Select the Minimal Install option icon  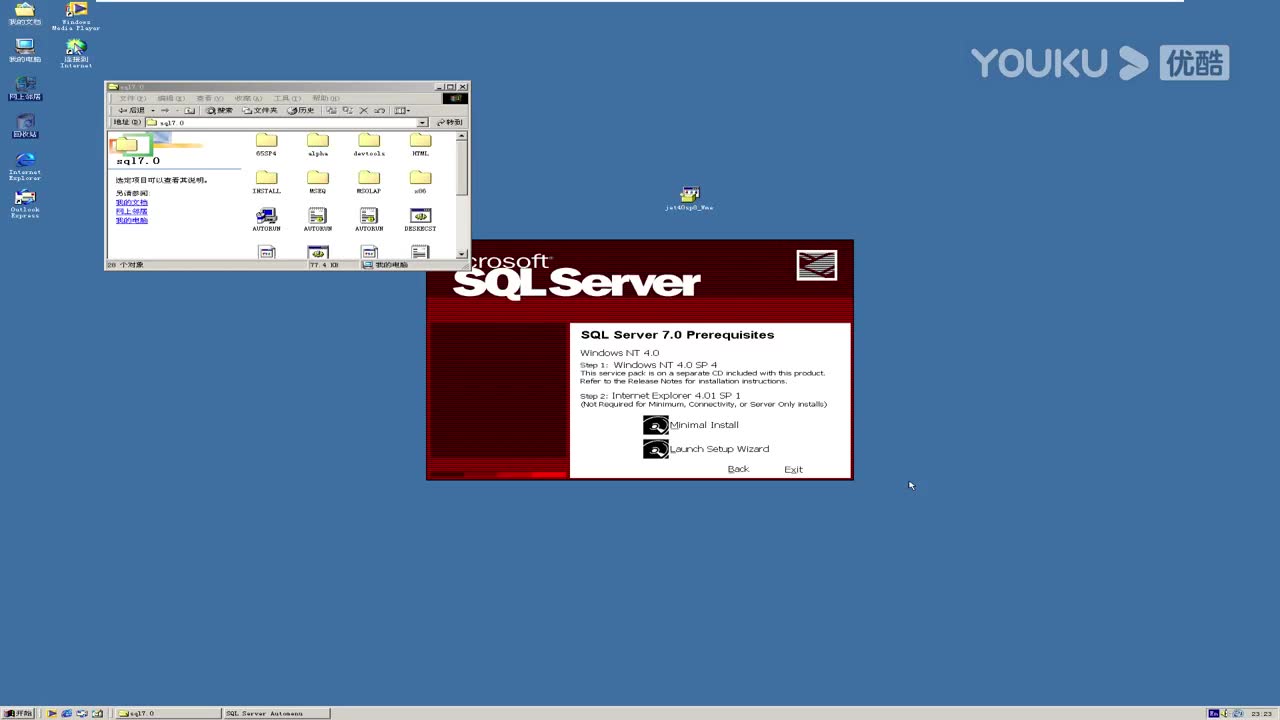pyautogui.click(x=655, y=425)
